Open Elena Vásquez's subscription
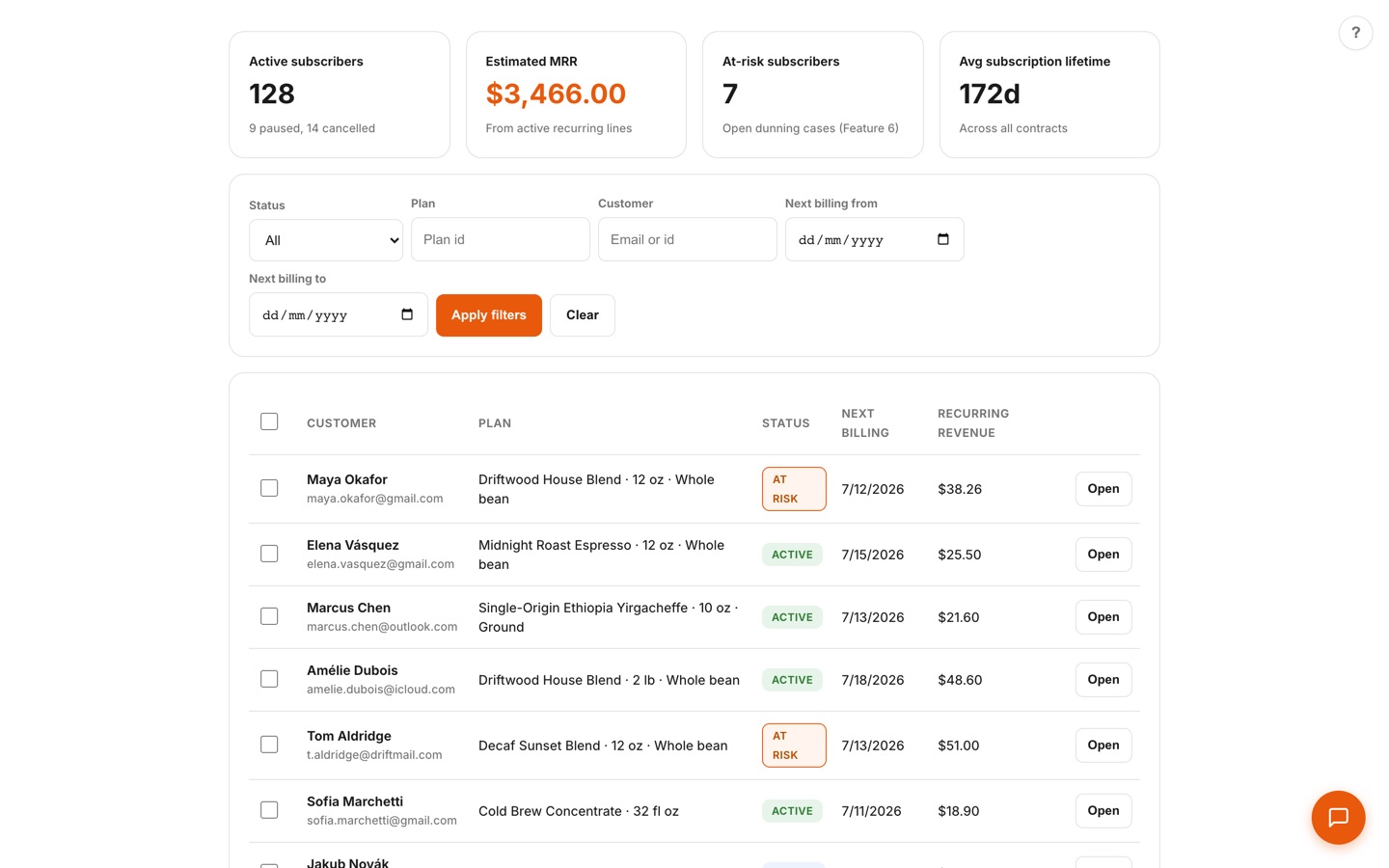1389x868 pixels. 1103,555
